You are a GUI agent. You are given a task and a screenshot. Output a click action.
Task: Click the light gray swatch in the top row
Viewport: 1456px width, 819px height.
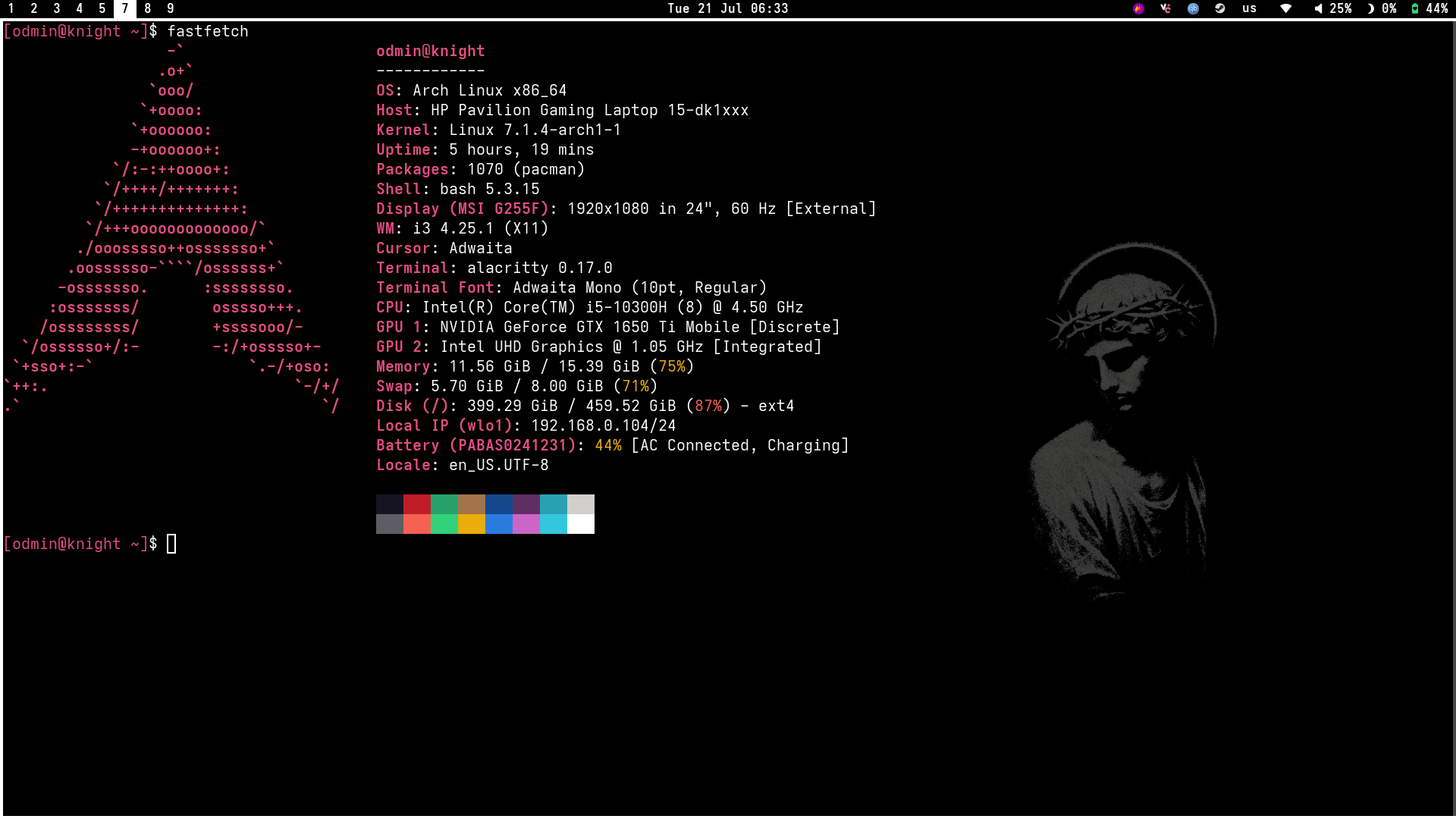click(x=581, y=504)
